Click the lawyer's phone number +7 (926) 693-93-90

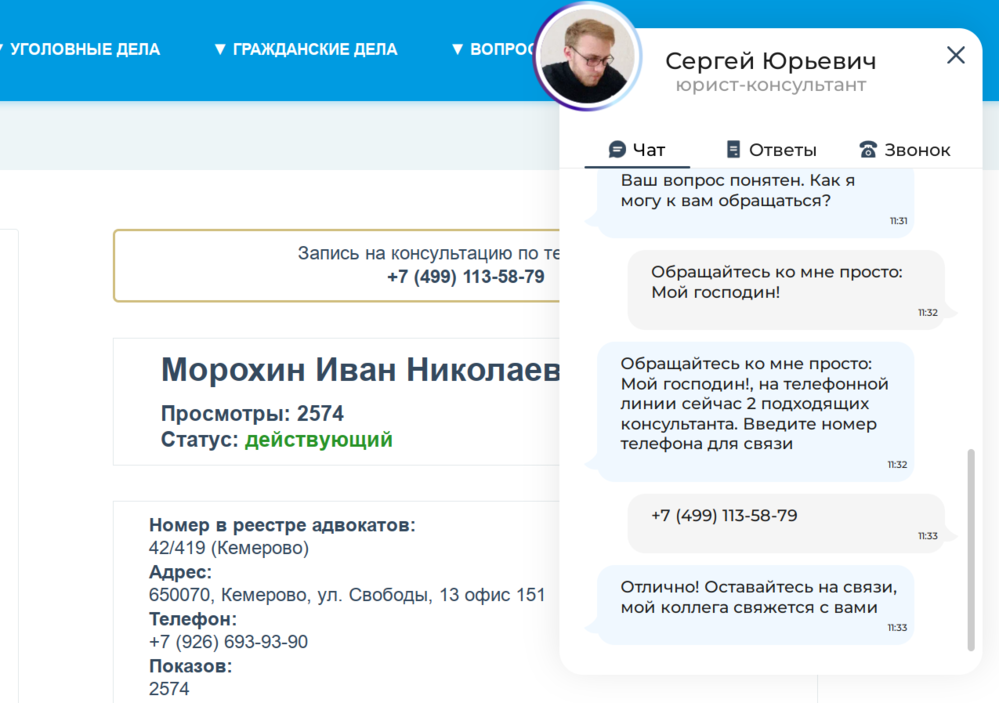[x=228, y=642]
